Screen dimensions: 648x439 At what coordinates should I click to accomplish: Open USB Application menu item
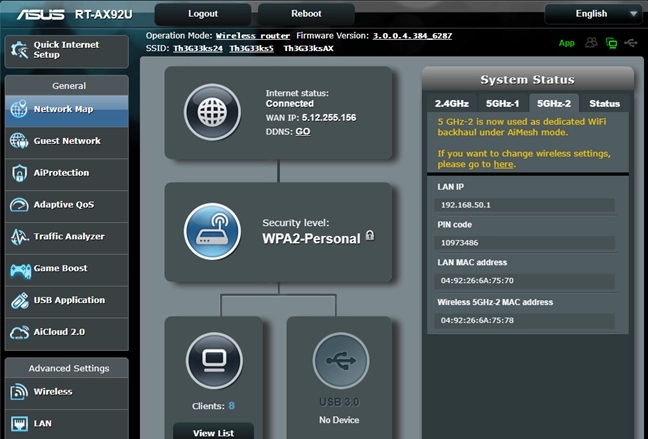pyautogui.click(x=67, y=300)
